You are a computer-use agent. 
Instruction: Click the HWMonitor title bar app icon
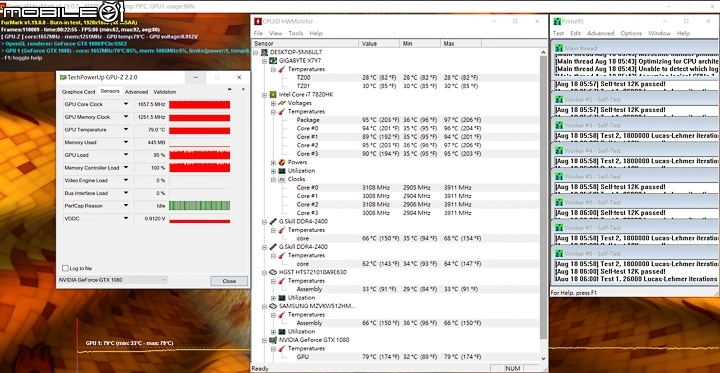coord(258,21)
